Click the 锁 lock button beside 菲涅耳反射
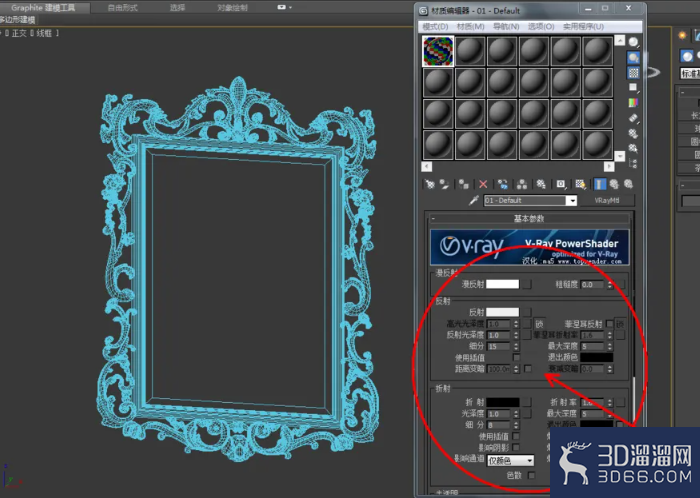Screen dimensions: 700x498 620,324
